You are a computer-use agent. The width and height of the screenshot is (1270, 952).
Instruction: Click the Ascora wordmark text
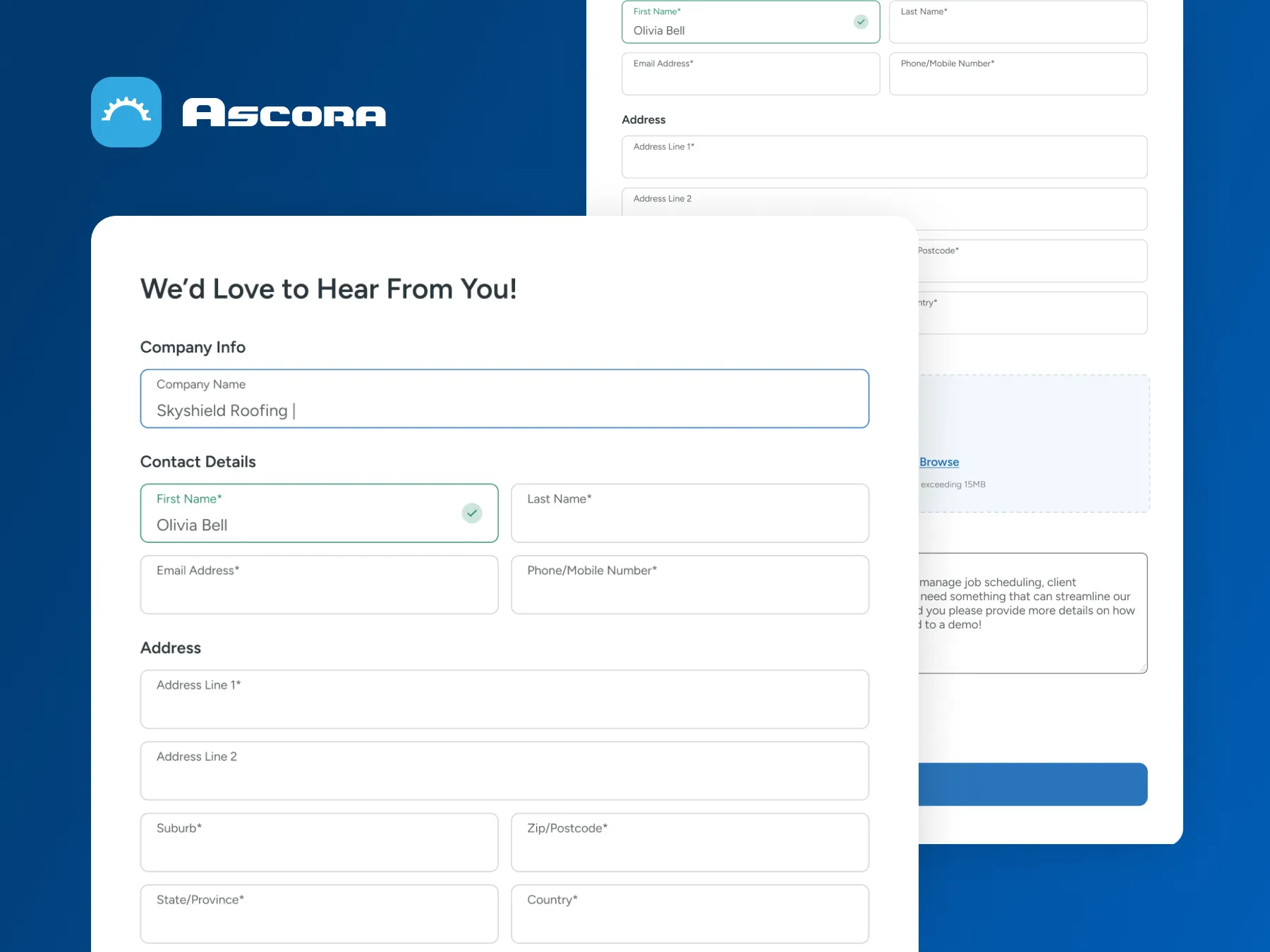point(284,113)
